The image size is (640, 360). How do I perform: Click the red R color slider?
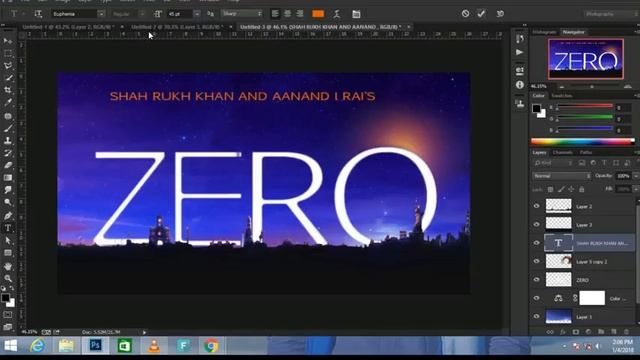(584, 106)
